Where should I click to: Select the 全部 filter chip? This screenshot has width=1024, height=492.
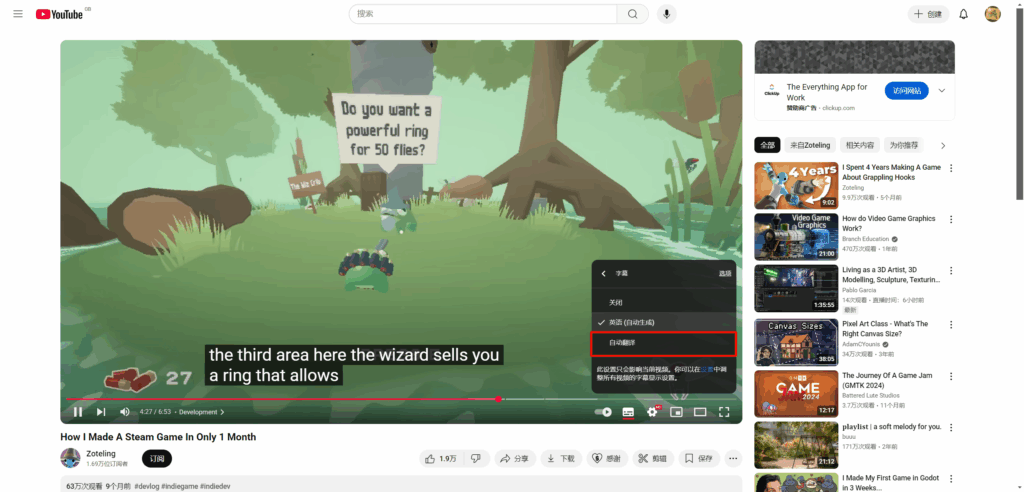[x=767, y=145]
